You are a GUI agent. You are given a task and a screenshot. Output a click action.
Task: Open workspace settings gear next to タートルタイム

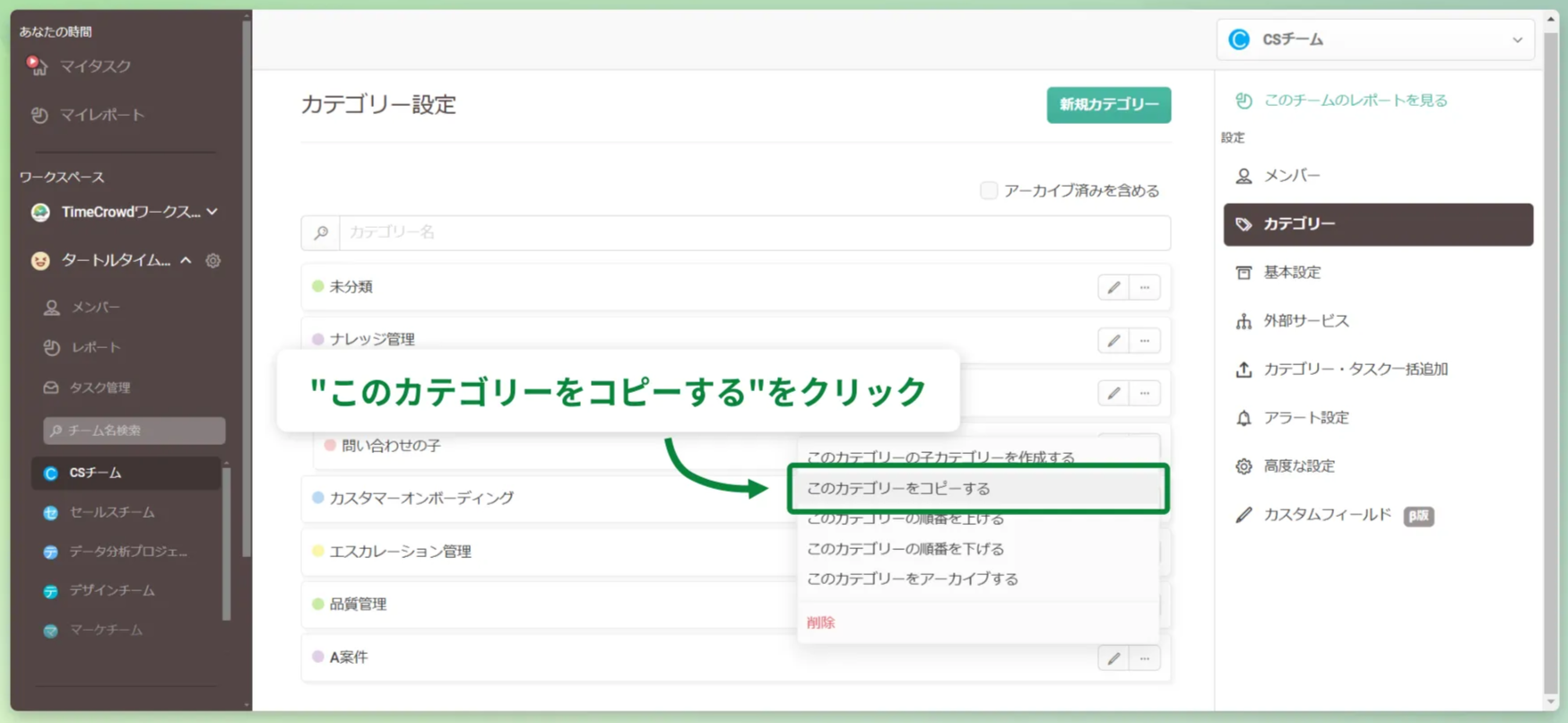(x=213, y=261)
